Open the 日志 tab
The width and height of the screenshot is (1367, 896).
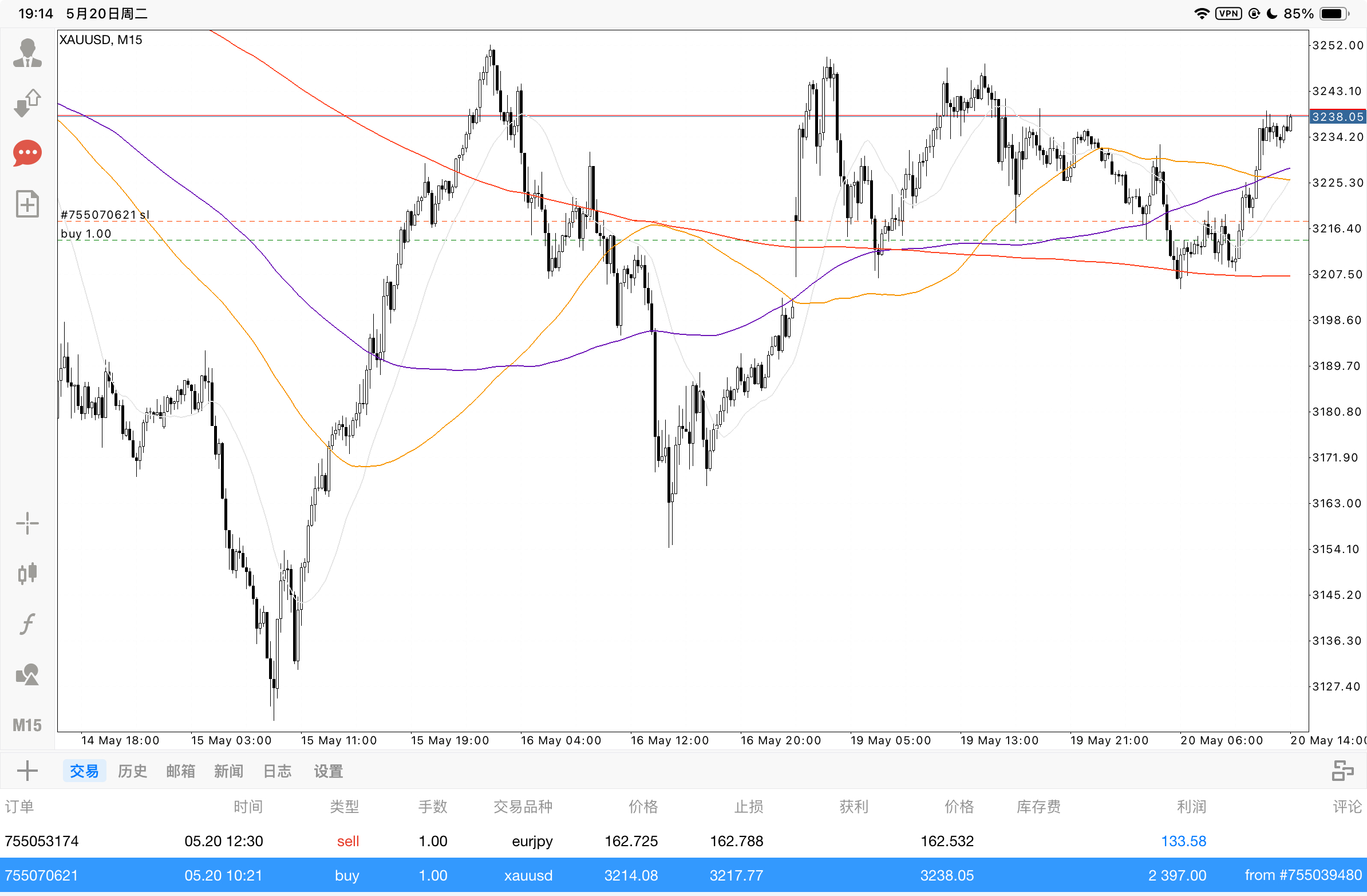pos(277,771)
